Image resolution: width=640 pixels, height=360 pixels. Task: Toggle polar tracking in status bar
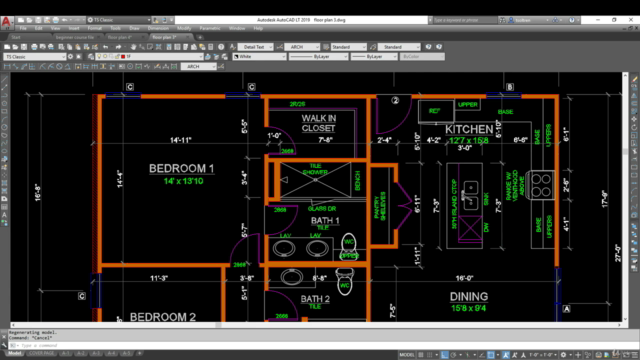pyautogui.click(x=453, y=355)
